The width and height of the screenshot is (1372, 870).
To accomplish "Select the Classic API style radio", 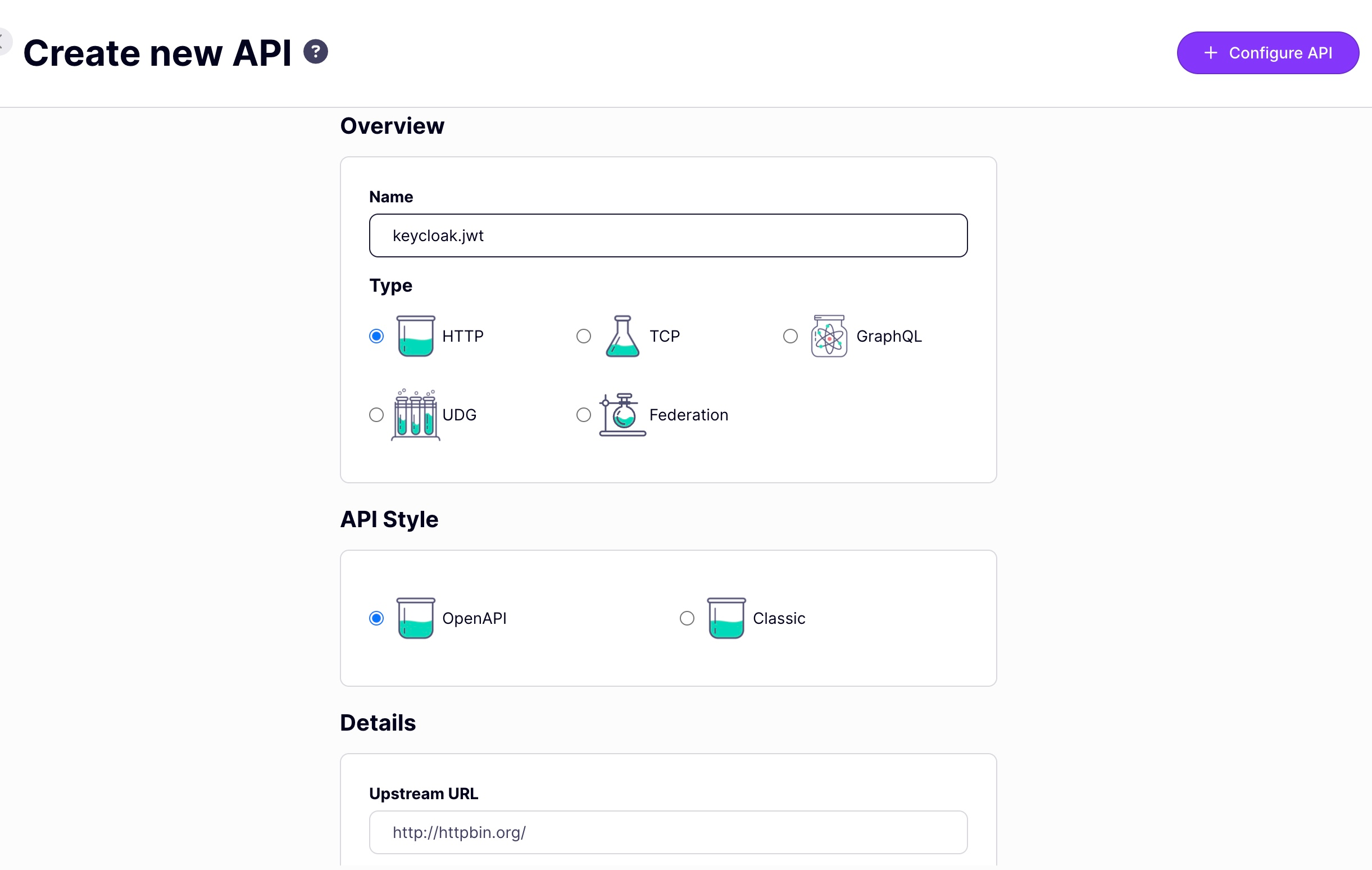I will [686, 618].
